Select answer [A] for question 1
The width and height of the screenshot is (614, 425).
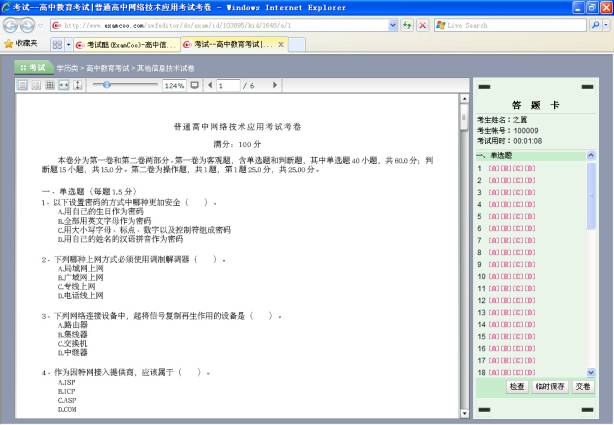pyautogui.click(x=493, y=168)
